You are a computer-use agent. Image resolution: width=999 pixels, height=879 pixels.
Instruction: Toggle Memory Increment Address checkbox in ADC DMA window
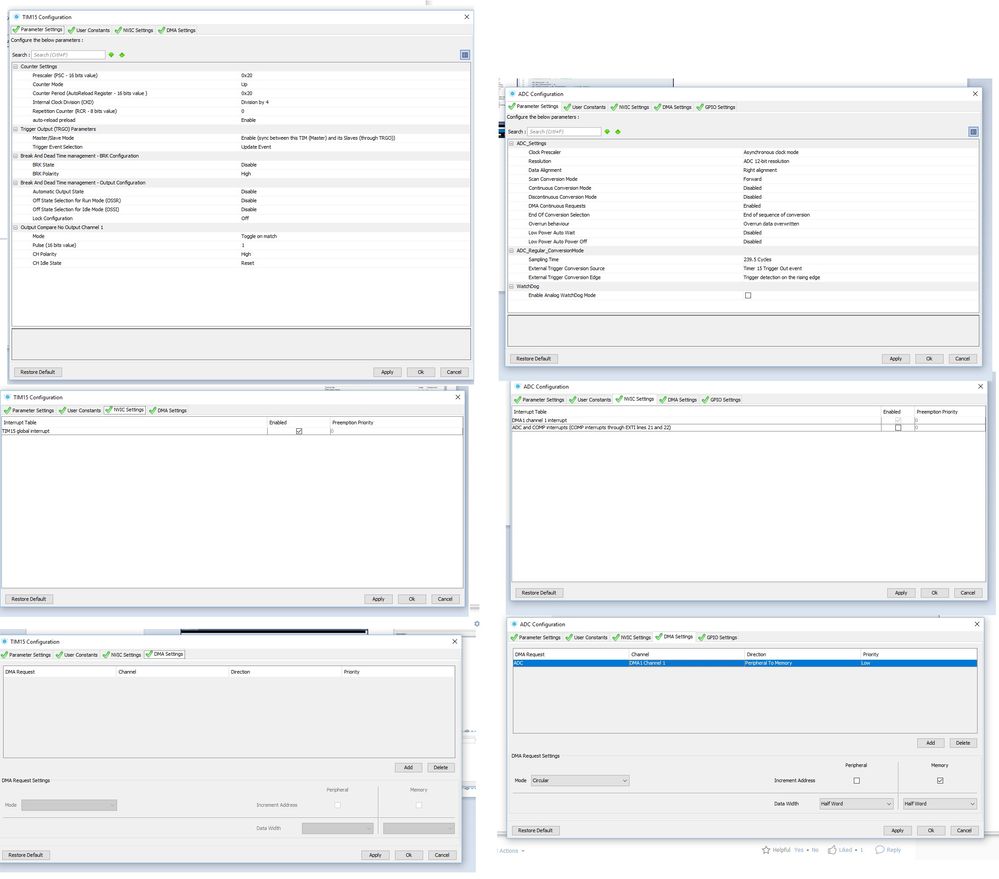tap(940, 780)
